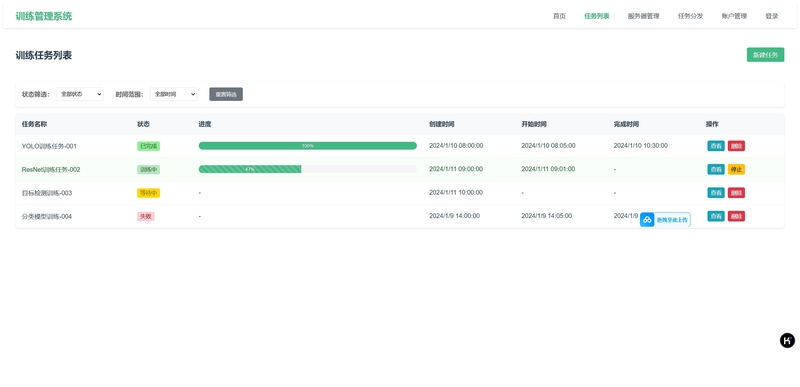Click the blue cloud upload floating icon

647,220
